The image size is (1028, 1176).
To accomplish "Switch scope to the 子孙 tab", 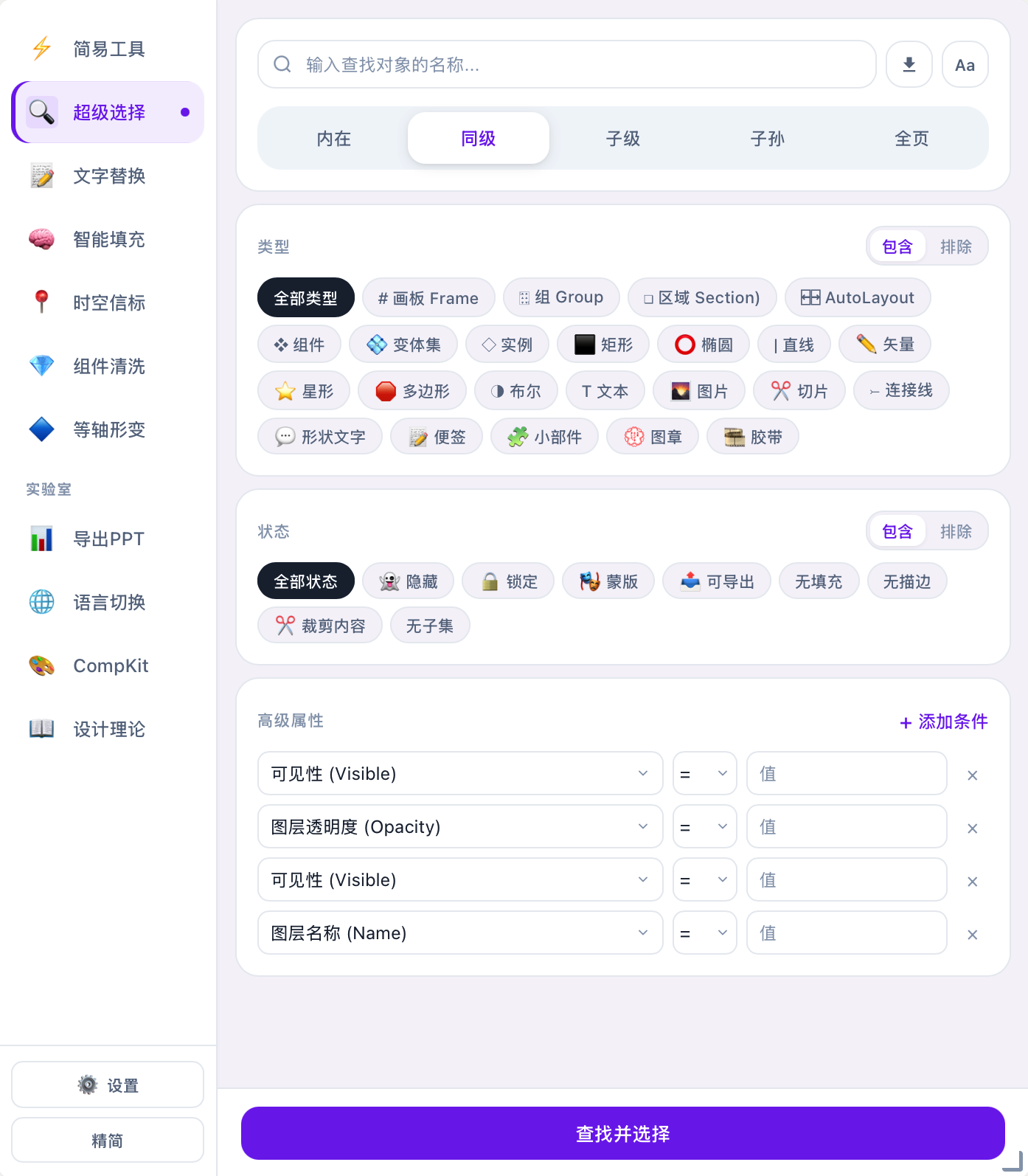I will coord(768,138).
